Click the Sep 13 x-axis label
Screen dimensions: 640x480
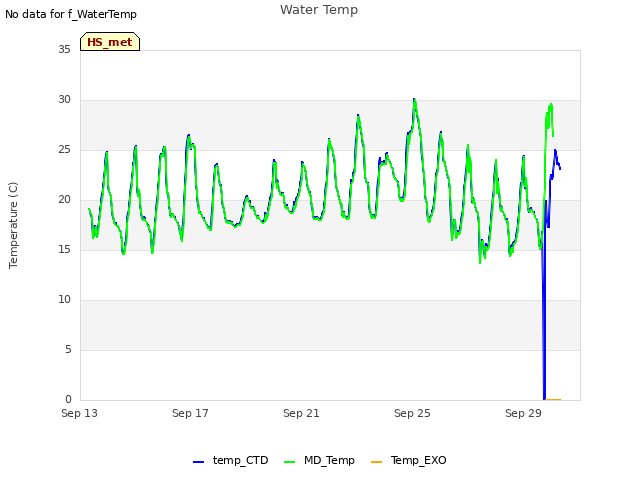pos(80,413)
